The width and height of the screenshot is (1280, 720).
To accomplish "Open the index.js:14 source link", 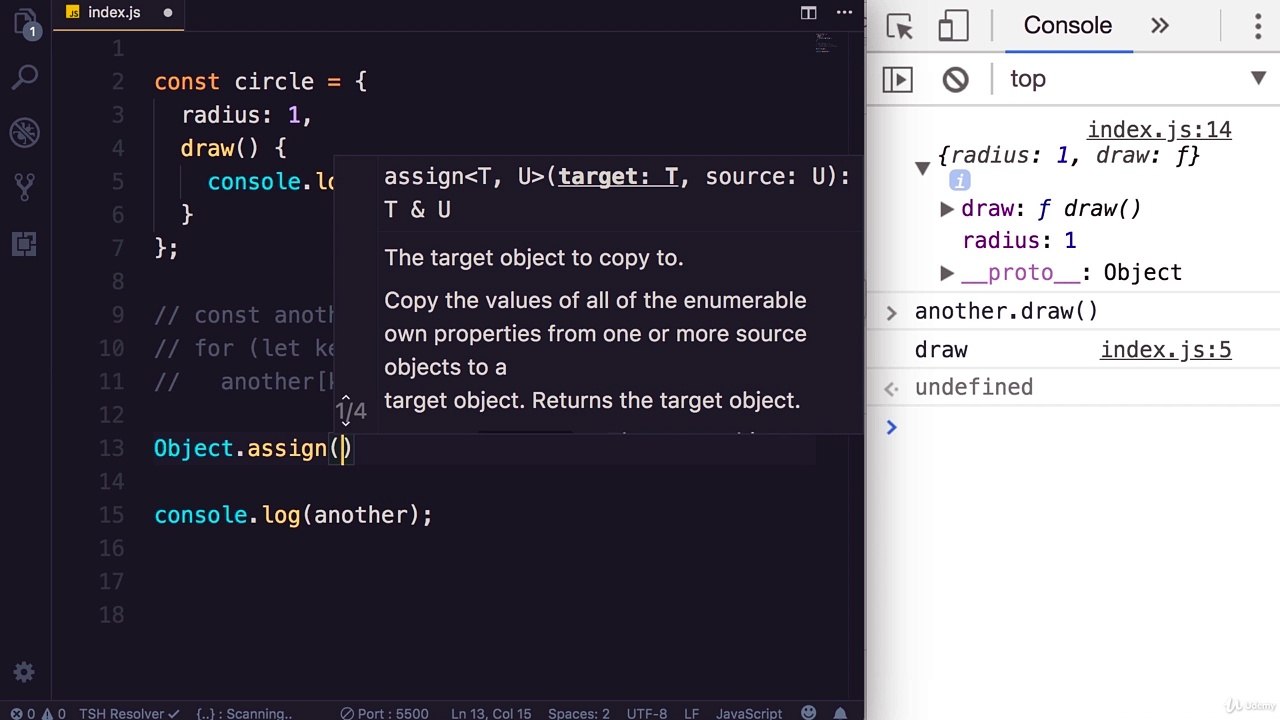I will tap(1159, 130).
